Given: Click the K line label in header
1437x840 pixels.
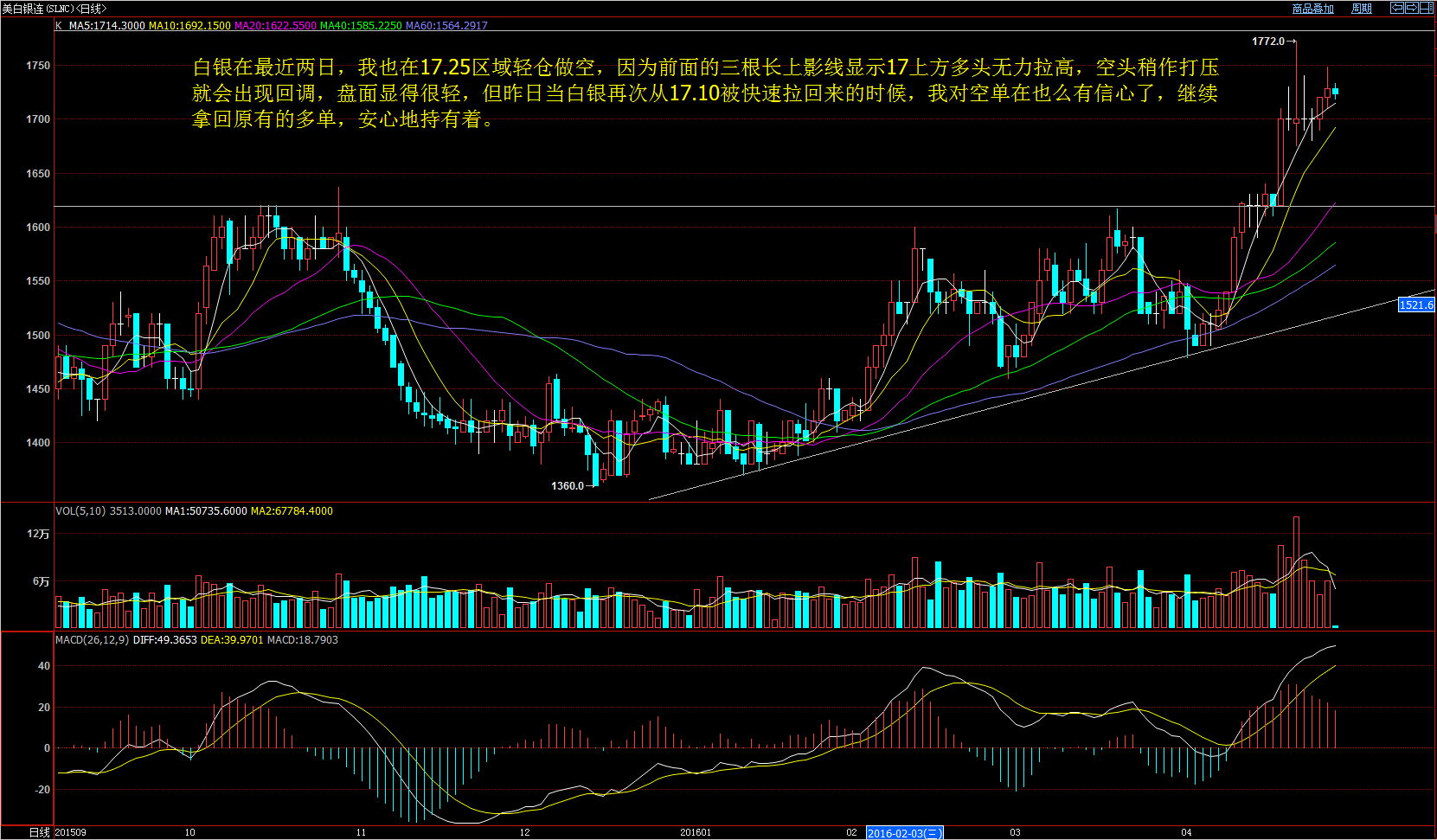Looking at the screenshot, I should (59, 26).
